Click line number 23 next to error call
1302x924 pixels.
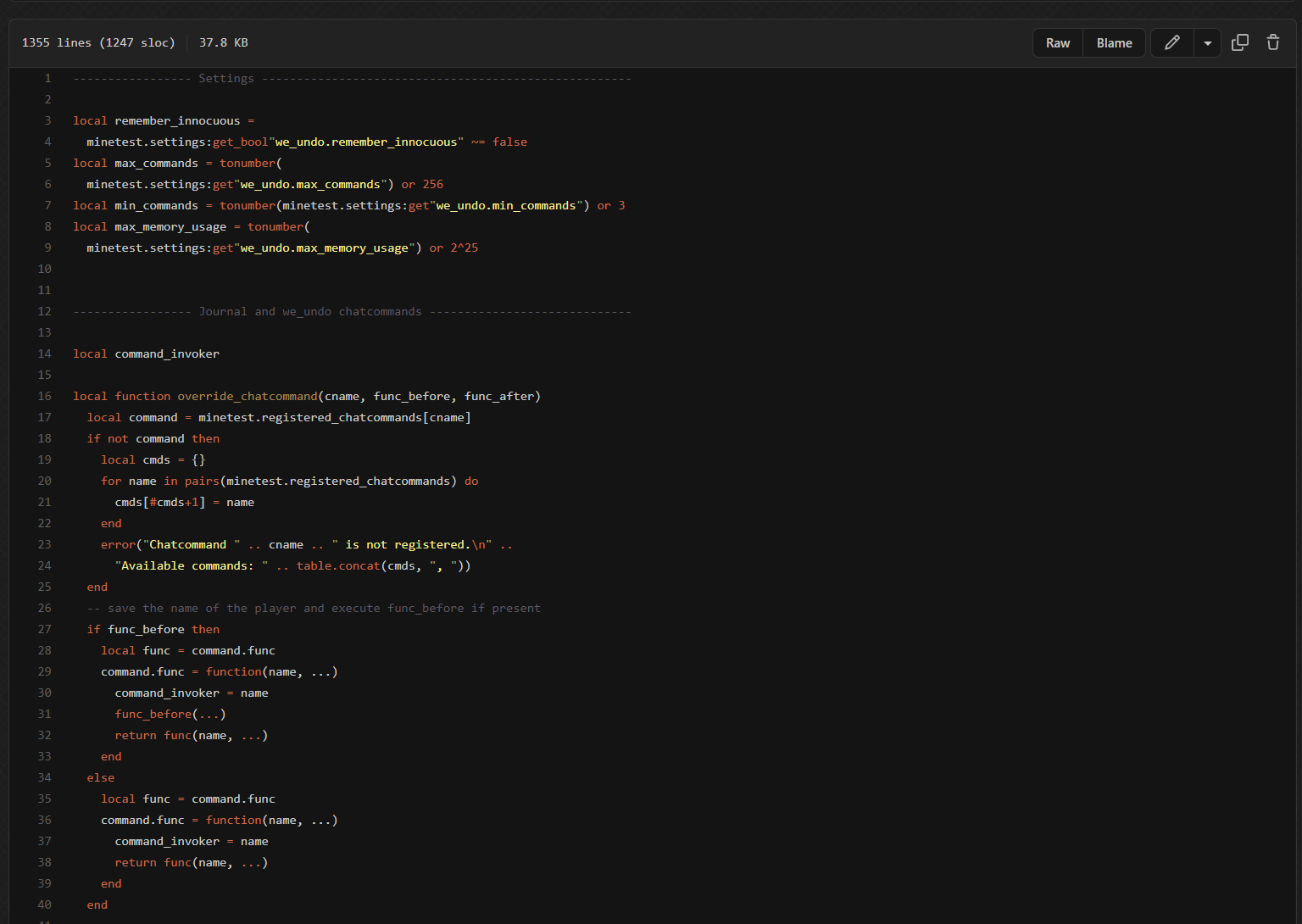[x=44, y=544]
